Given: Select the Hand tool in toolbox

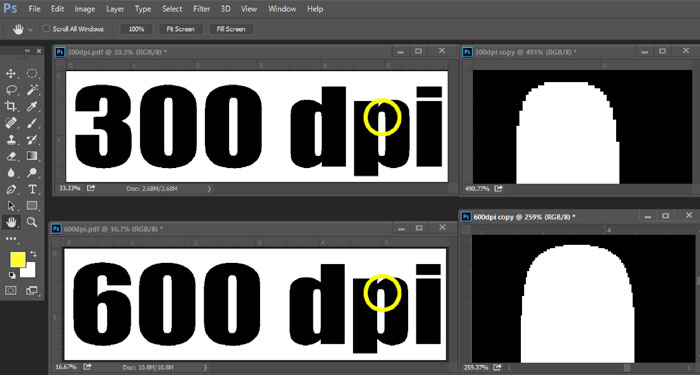Looking at the screenshot, I should click(x=11, y=222).
